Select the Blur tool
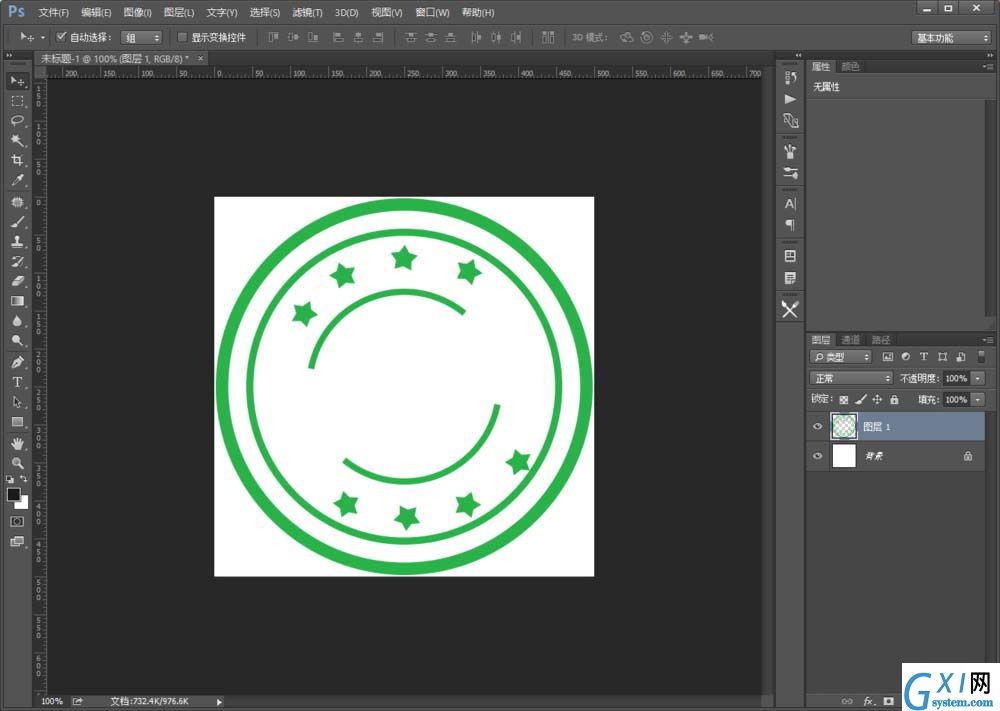 17,321
